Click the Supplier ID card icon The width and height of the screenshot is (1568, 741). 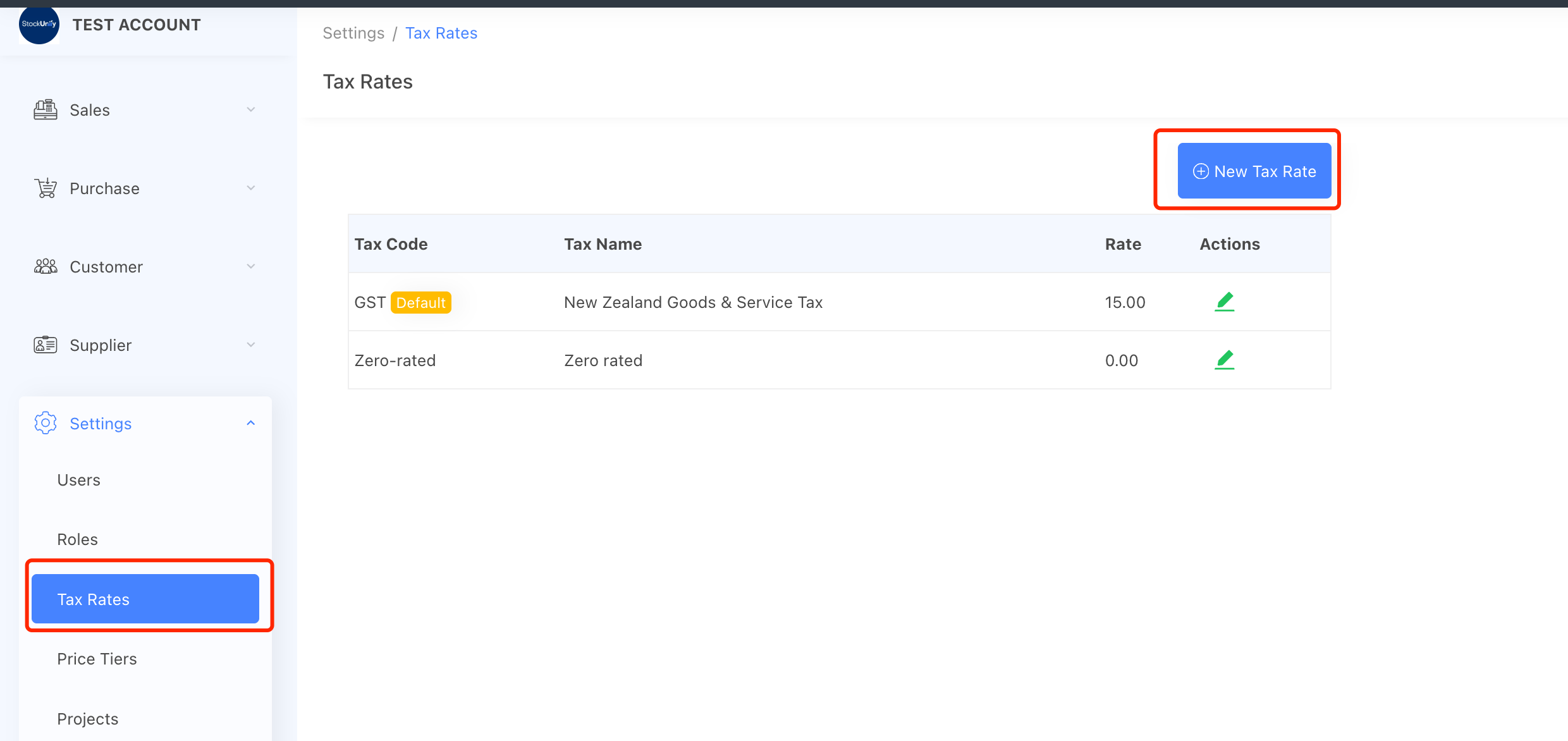[46, 345]
